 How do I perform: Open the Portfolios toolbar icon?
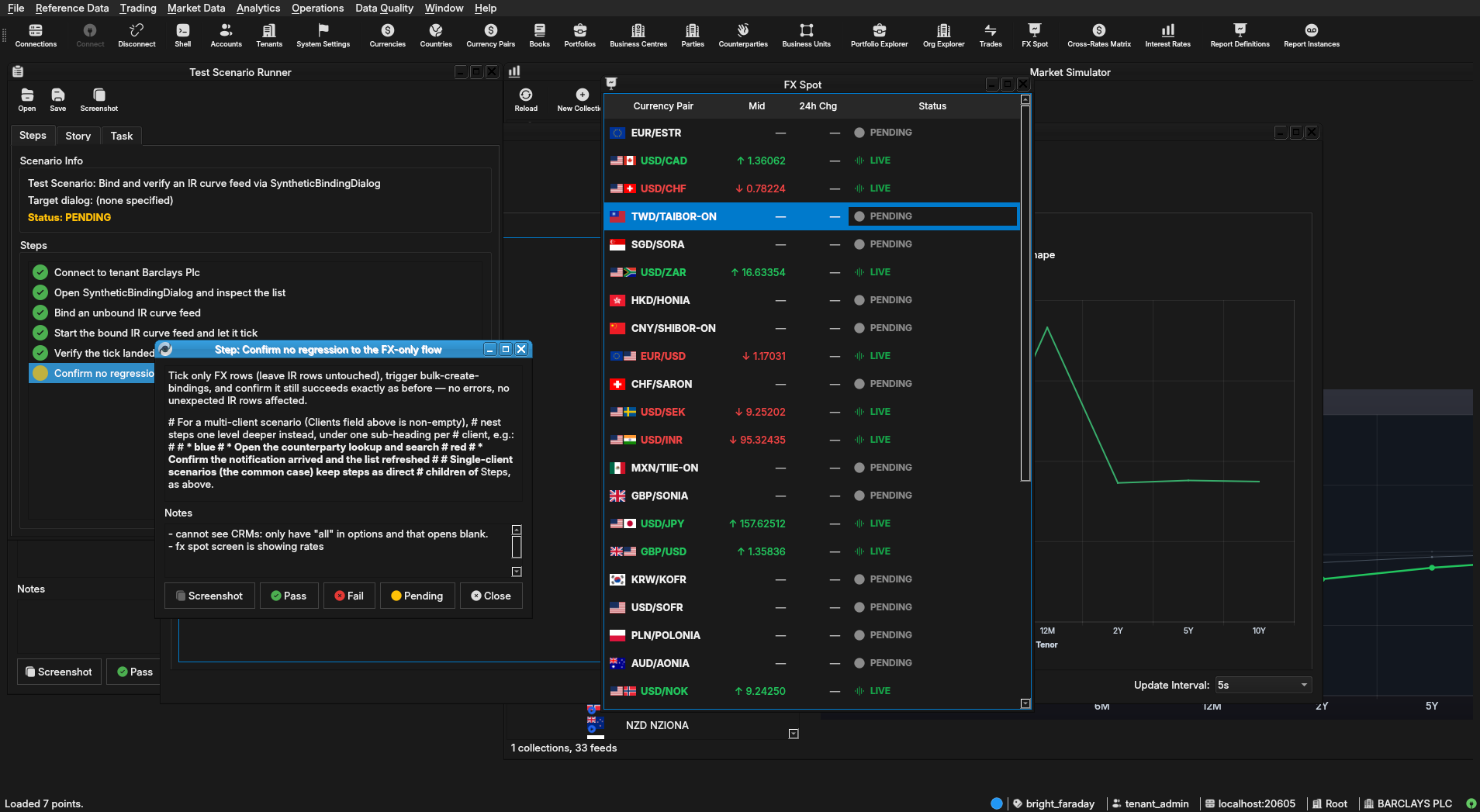coord(579,36)
